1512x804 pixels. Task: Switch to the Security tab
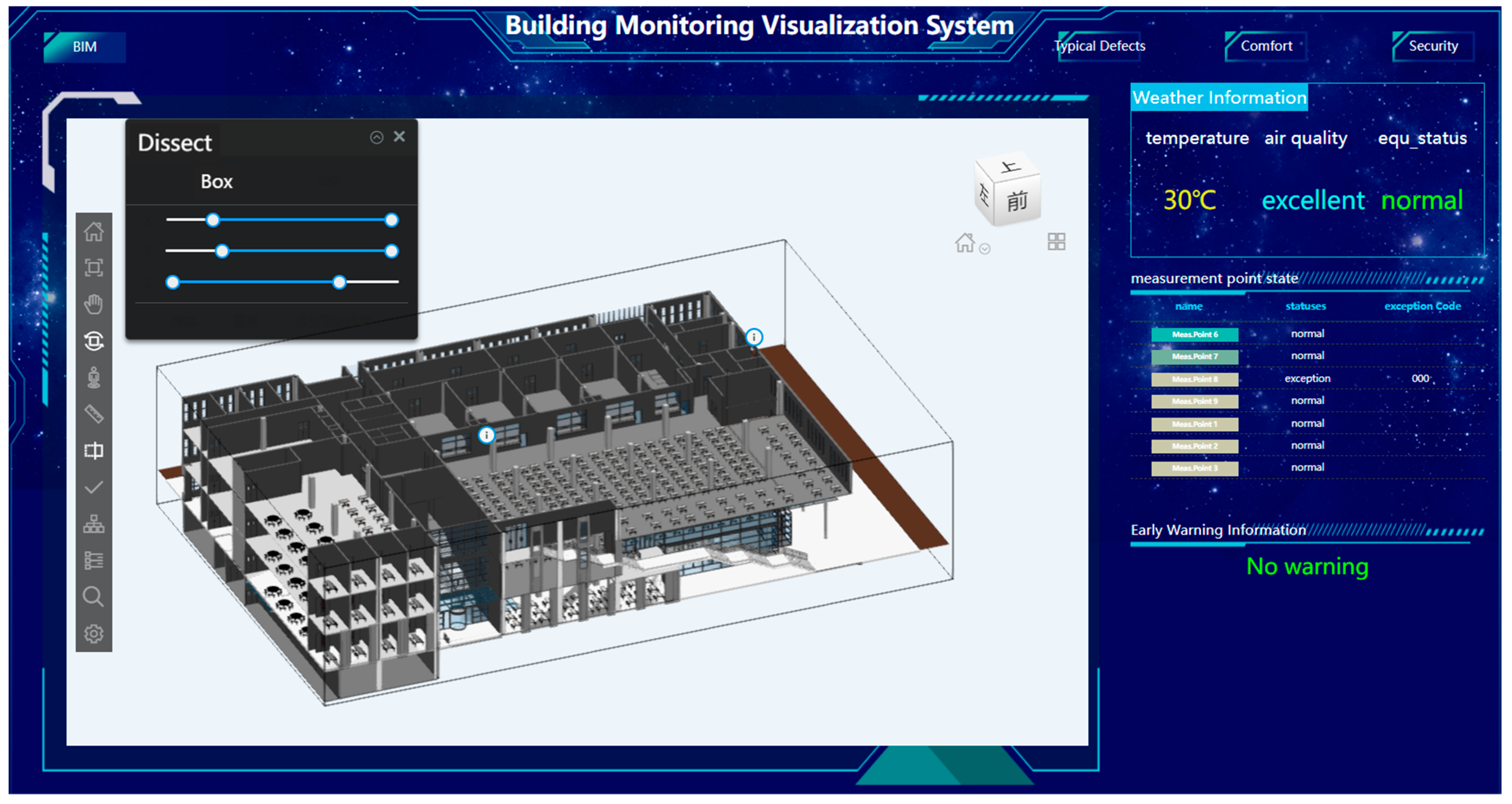click(1433, 46)
